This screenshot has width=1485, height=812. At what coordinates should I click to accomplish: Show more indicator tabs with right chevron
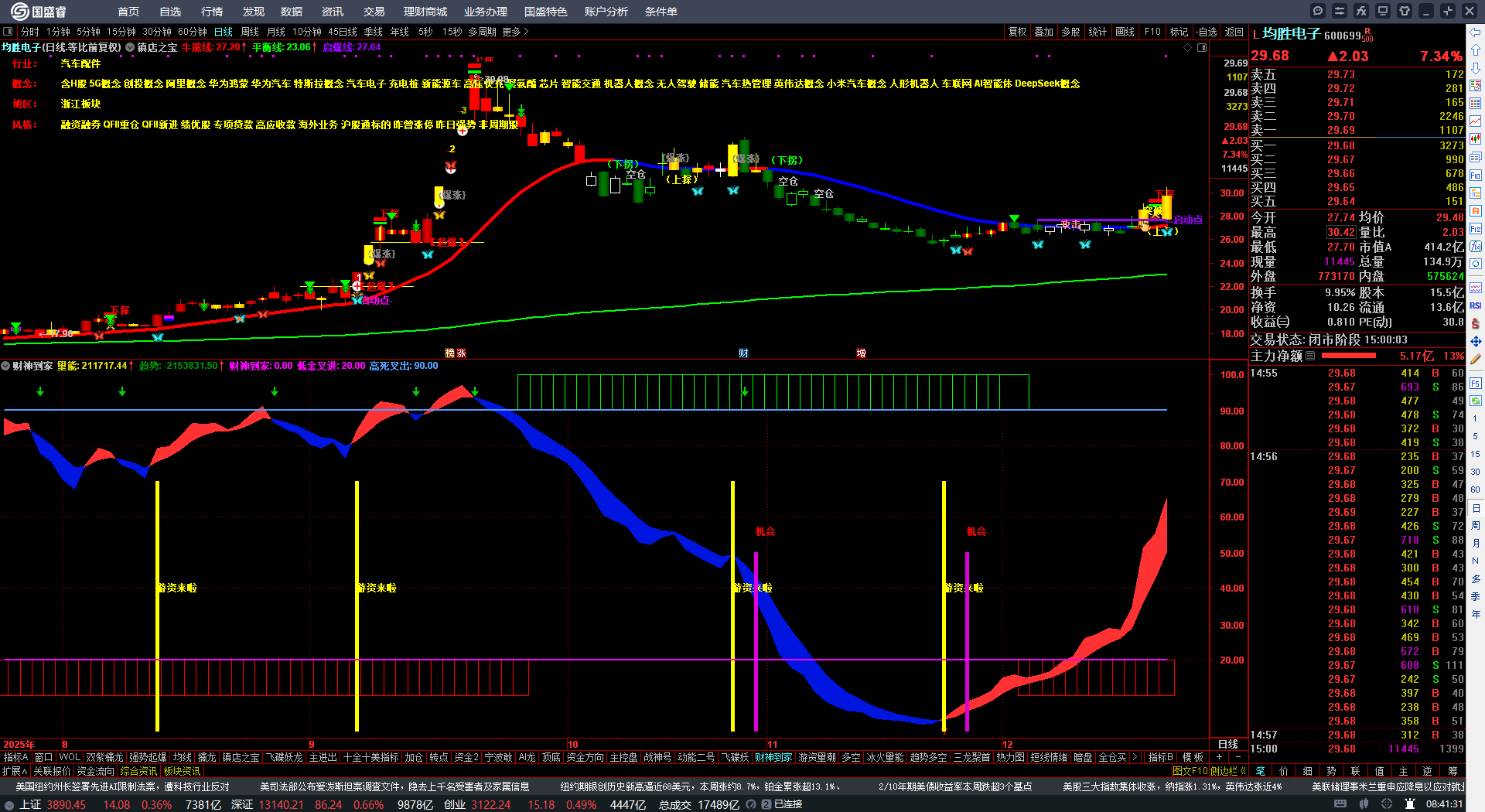[x=1135, y=757]
